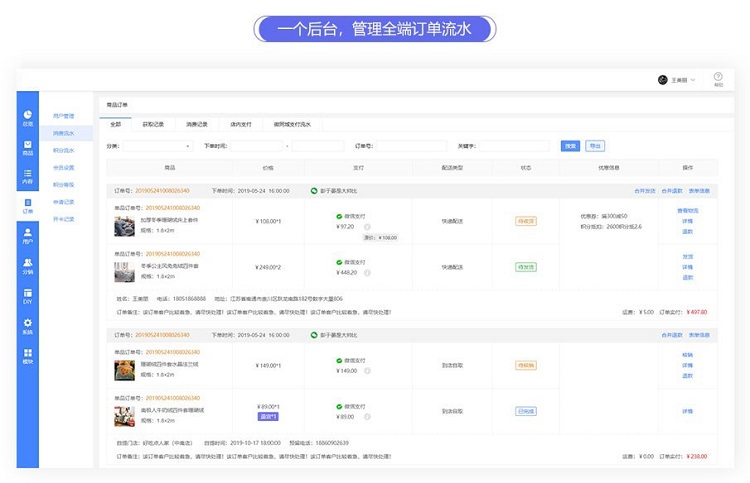Switch to the 获取记录 tab
750x483 pixels.
point(153,124)
